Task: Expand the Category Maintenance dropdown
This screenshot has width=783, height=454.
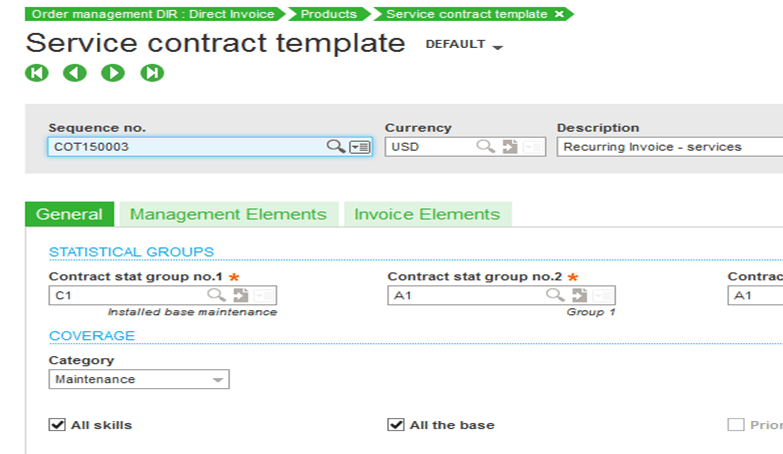Action: (218, 380)
